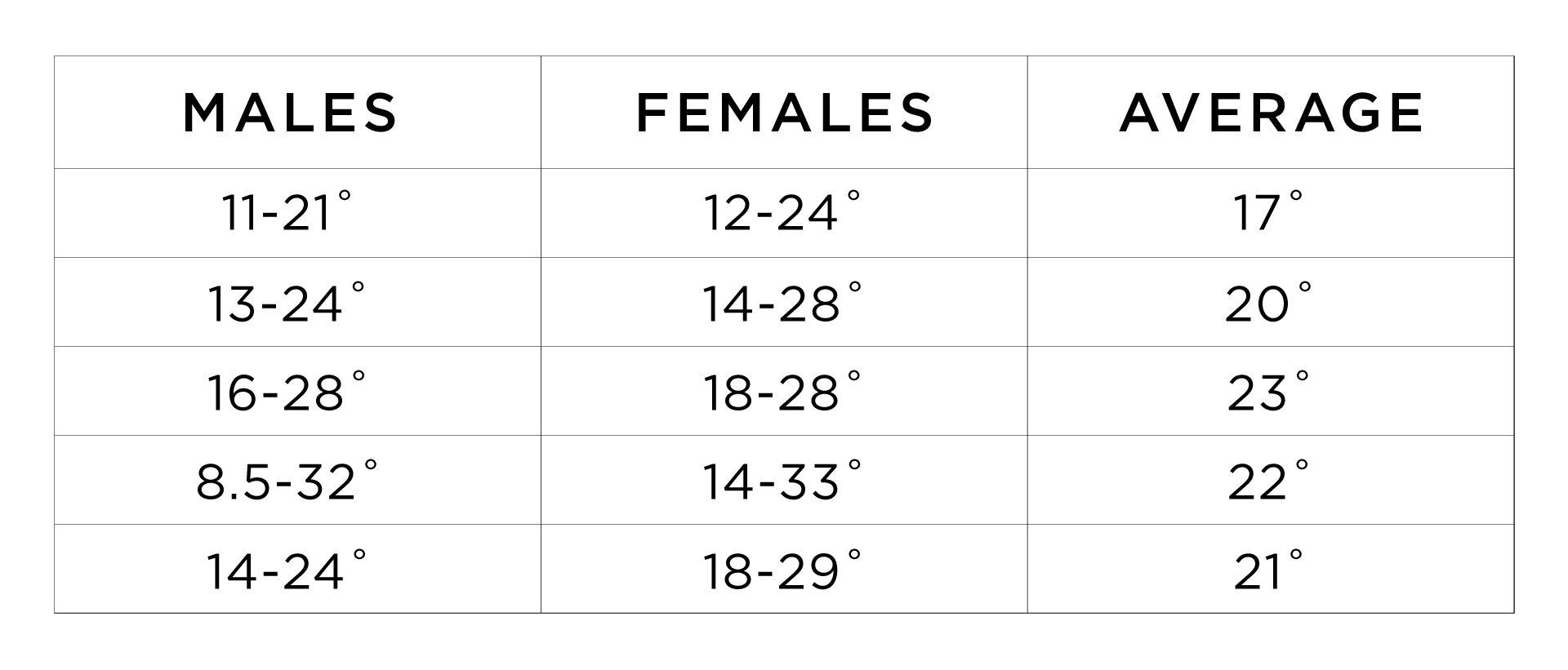Select the 11-21° males cell

[297, 213]
